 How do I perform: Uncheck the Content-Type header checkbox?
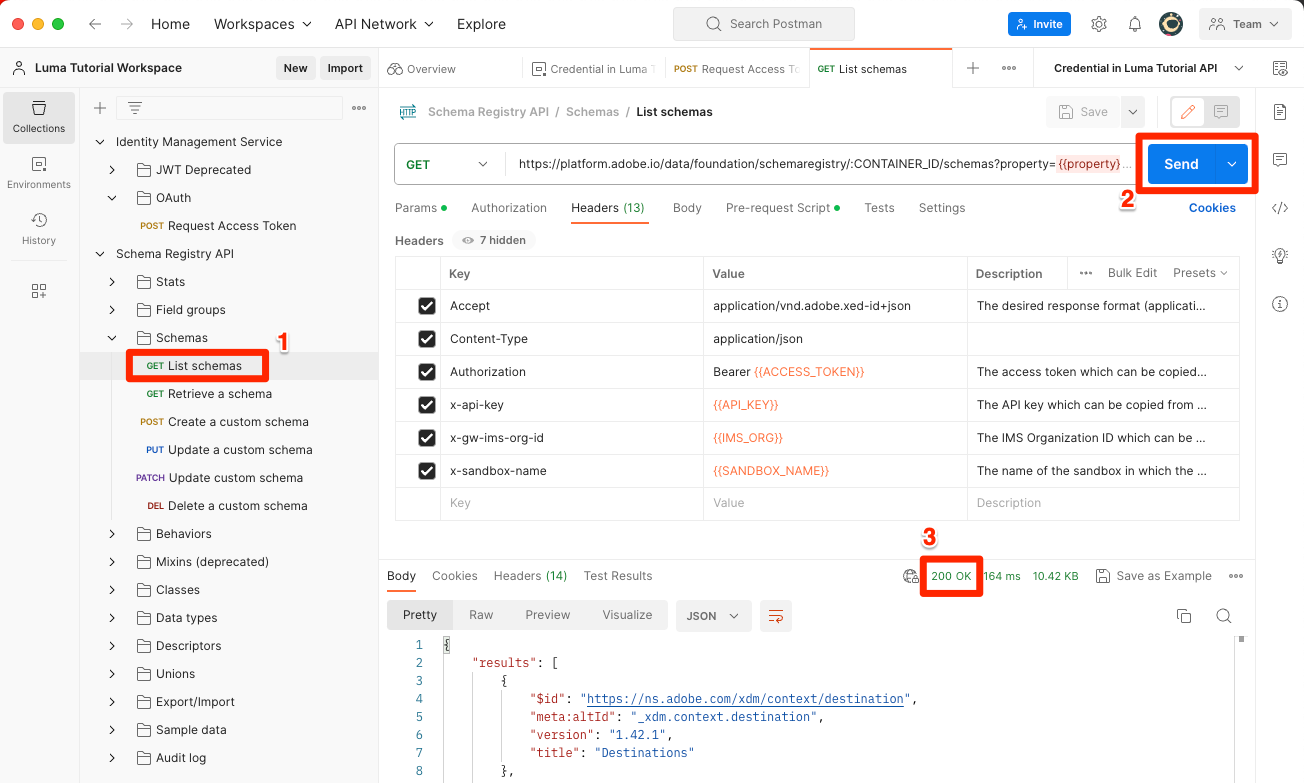coord(427,339)
